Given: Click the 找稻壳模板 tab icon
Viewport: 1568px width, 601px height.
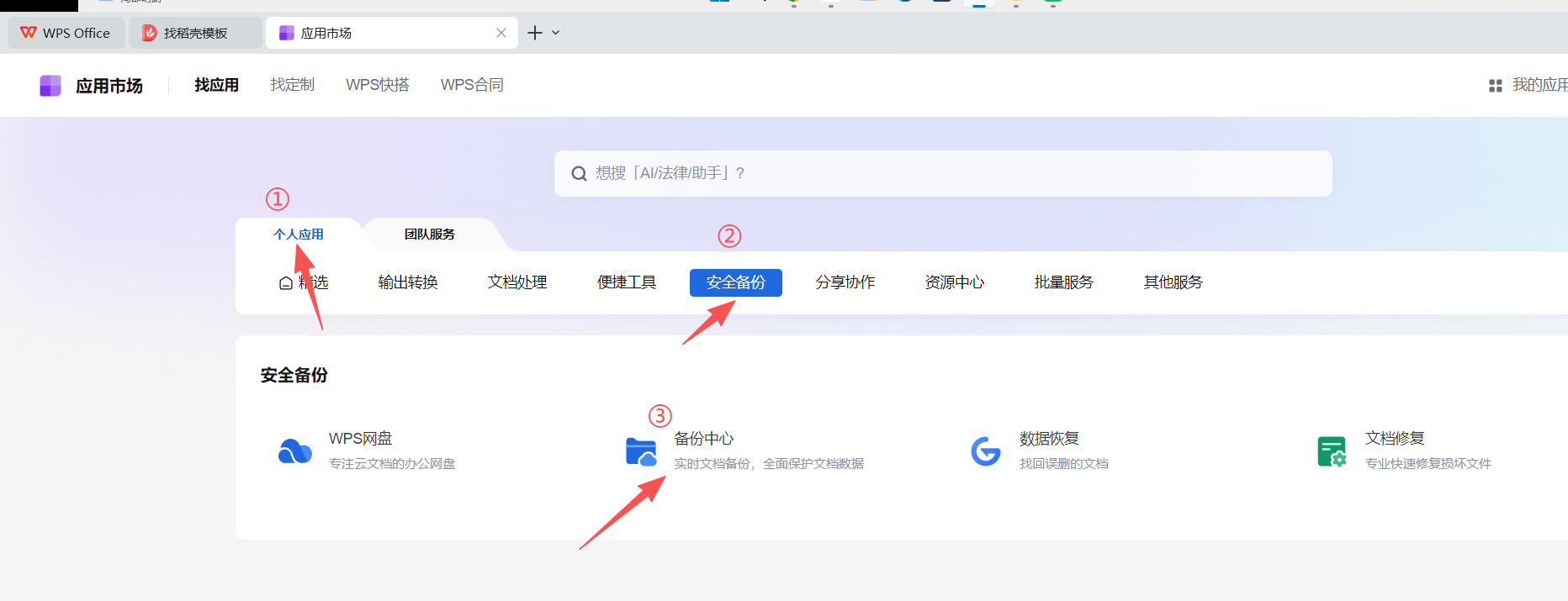Looking at the screenshot, I should pyautogui.click(x=150, y=33).
